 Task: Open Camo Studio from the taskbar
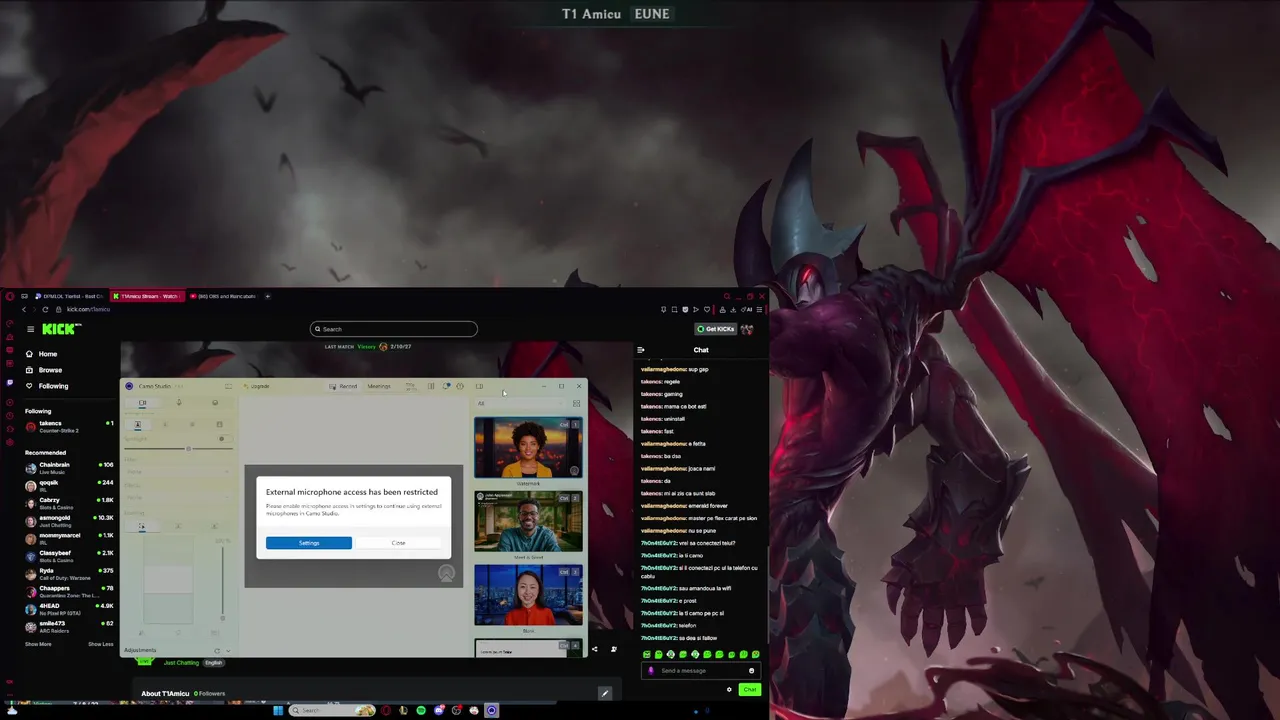click(x=491, y=711)
